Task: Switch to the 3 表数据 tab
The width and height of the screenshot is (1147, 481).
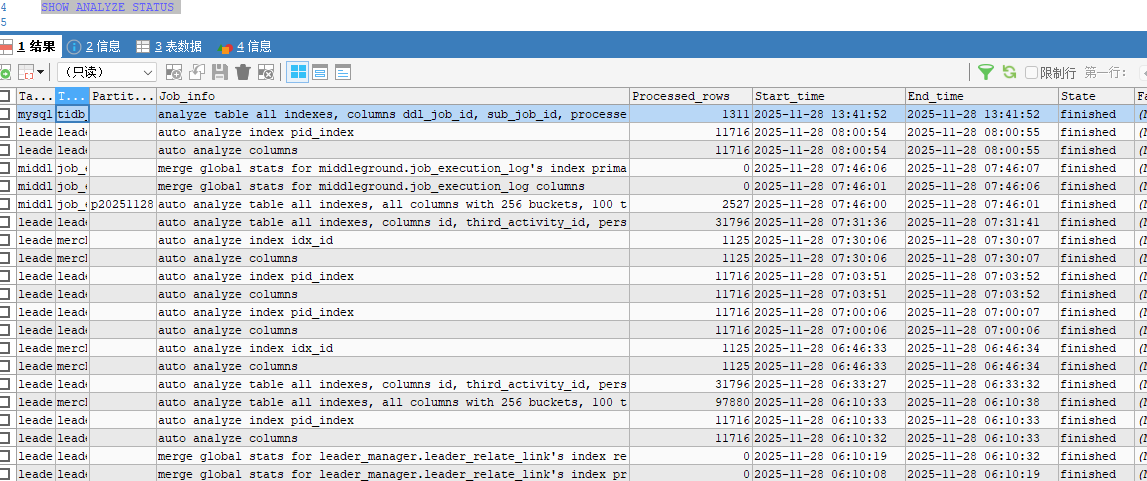Action: tap(168, 46)
